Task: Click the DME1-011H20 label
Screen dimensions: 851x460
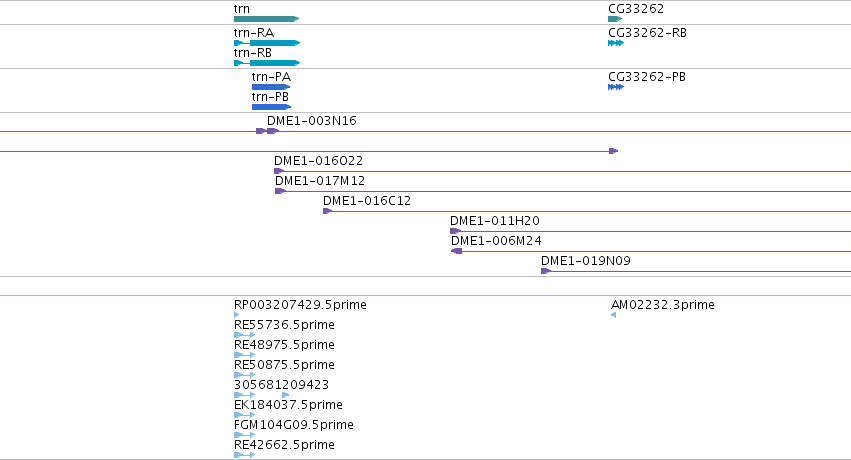Action: click(495, 221)
